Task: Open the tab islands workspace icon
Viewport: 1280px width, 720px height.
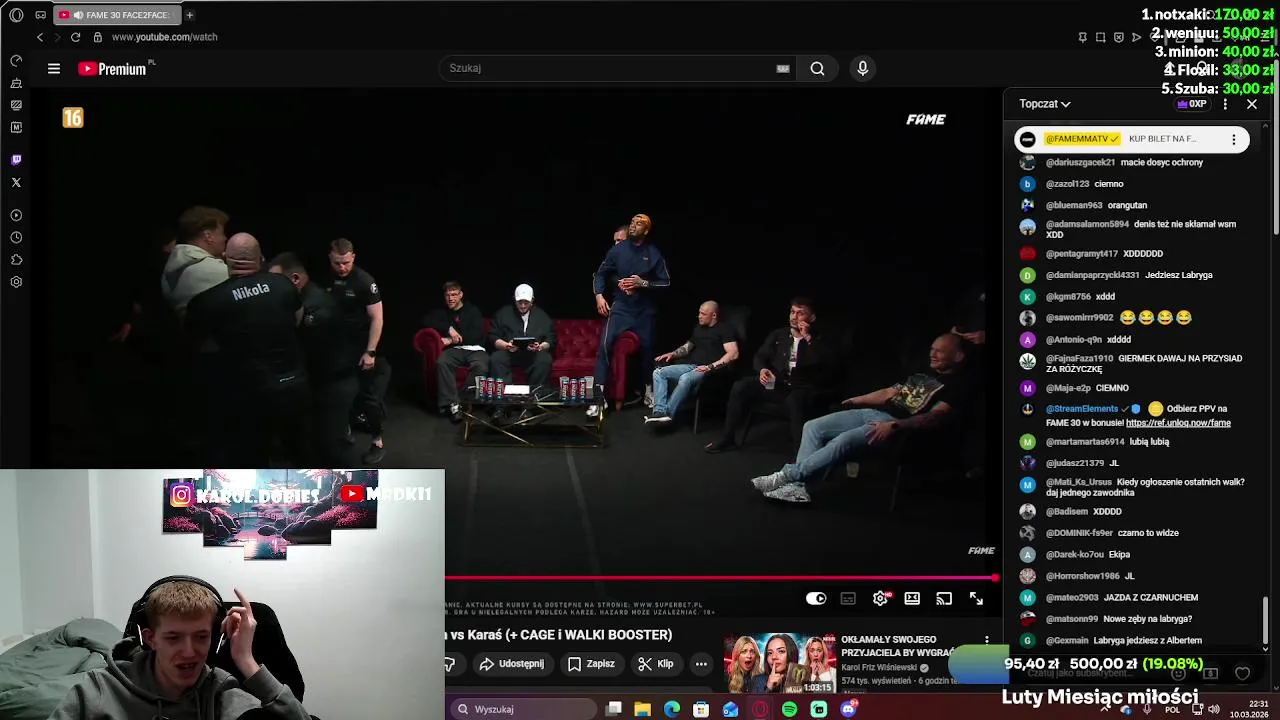Action: pos(40,15)
